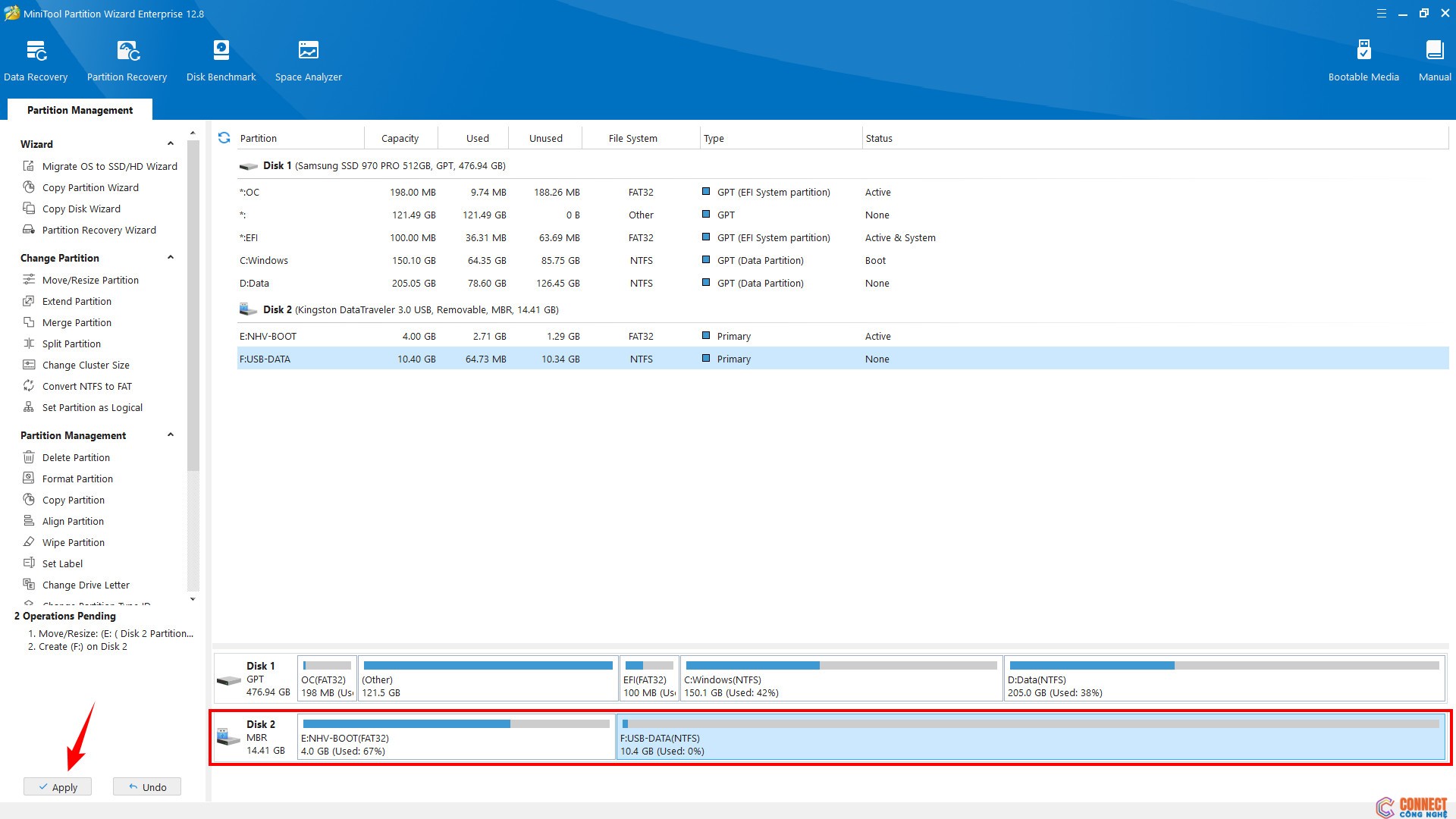Click the C:Windows(NTFS) block in disk map
Viewport: 1456px width, 819px height.
841,679
